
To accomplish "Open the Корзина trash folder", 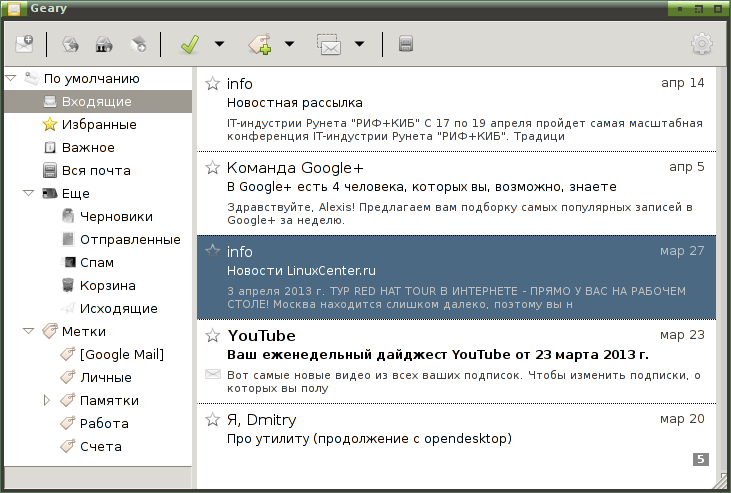I will (98, 285).
